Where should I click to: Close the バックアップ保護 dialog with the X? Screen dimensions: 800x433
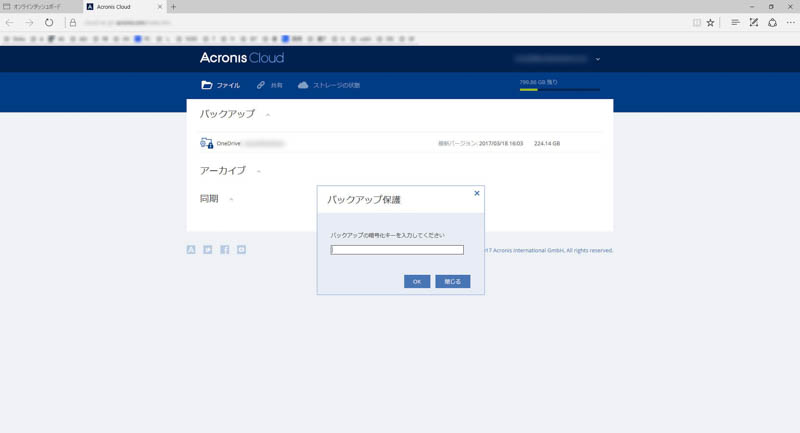[477, 193]
